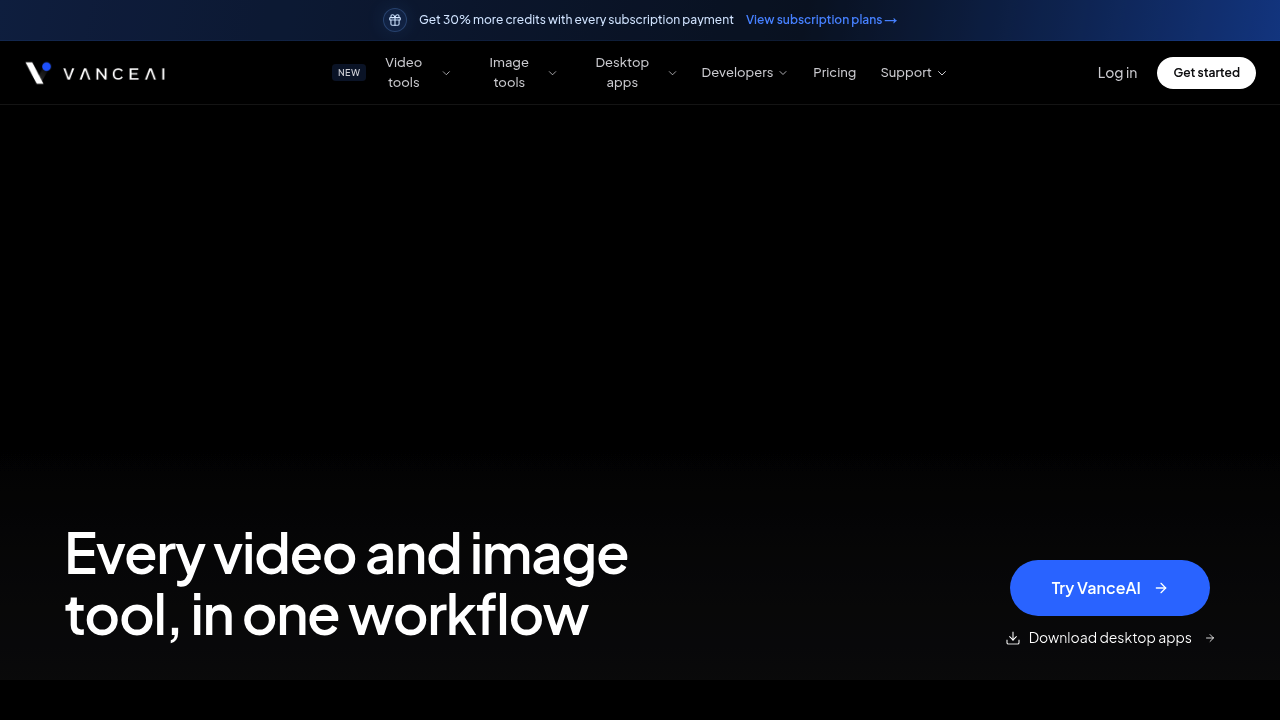Go to the Pricing page

(x=835, y=73)
